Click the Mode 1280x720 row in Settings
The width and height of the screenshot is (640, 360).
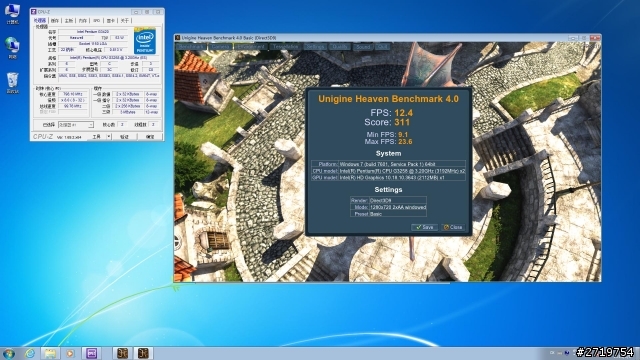coord(388,207)
